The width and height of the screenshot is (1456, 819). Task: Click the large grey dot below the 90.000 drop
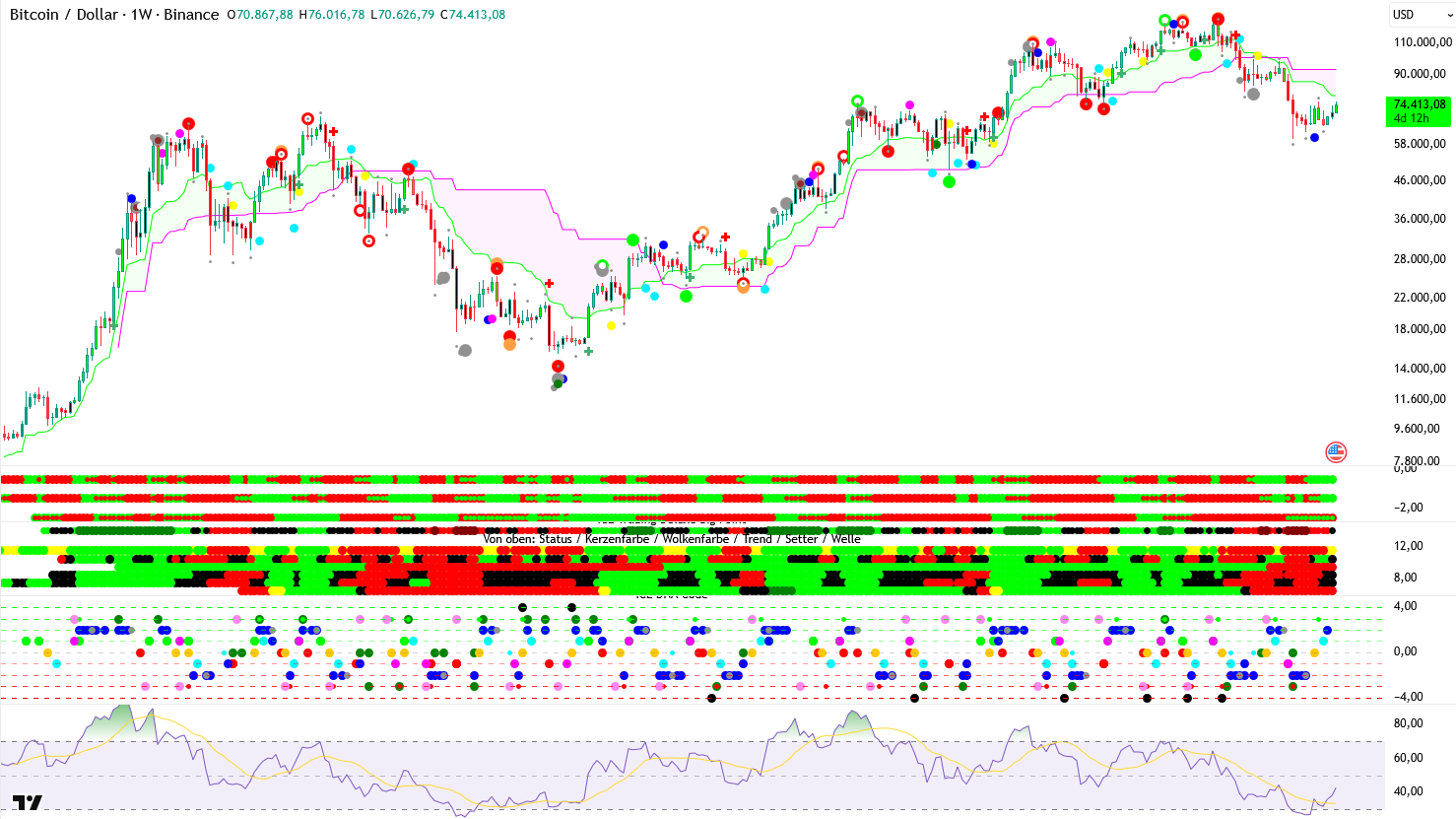pos(1253,95)
